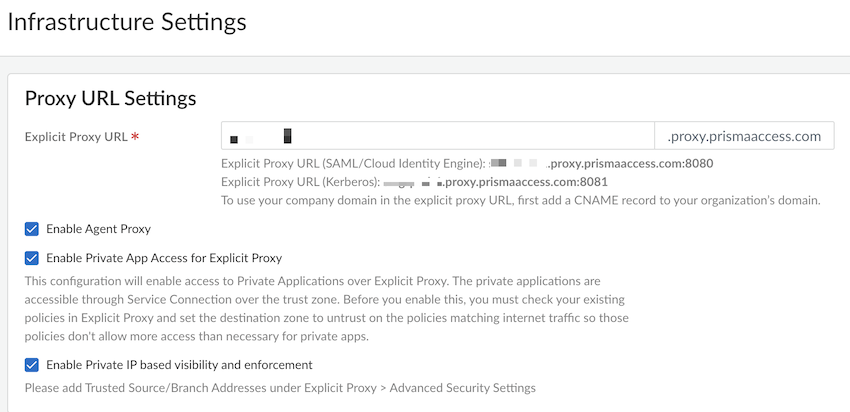Click the "Enable Private App Access for Explicit Proxy" label
850x412 pixels.
click(164, 258)
